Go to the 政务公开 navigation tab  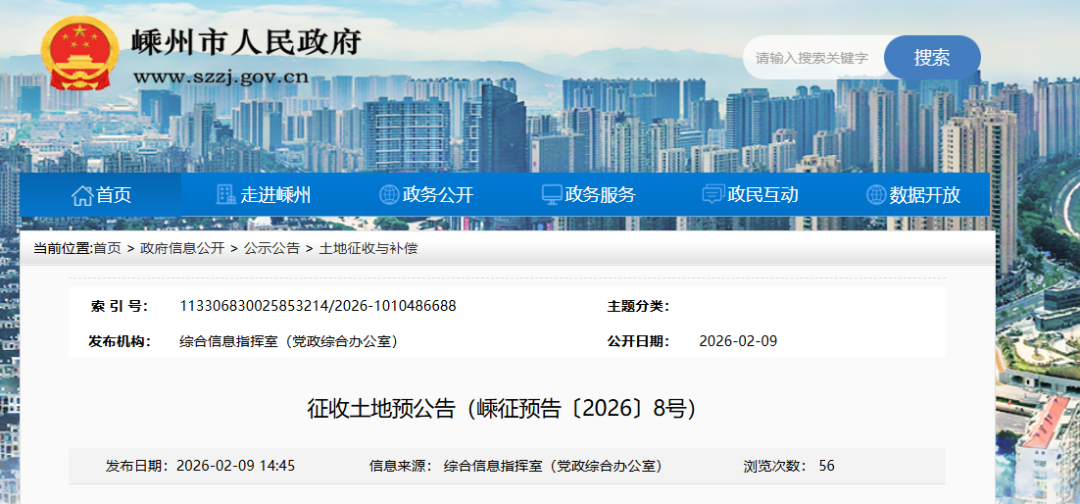tap(438, 195)
